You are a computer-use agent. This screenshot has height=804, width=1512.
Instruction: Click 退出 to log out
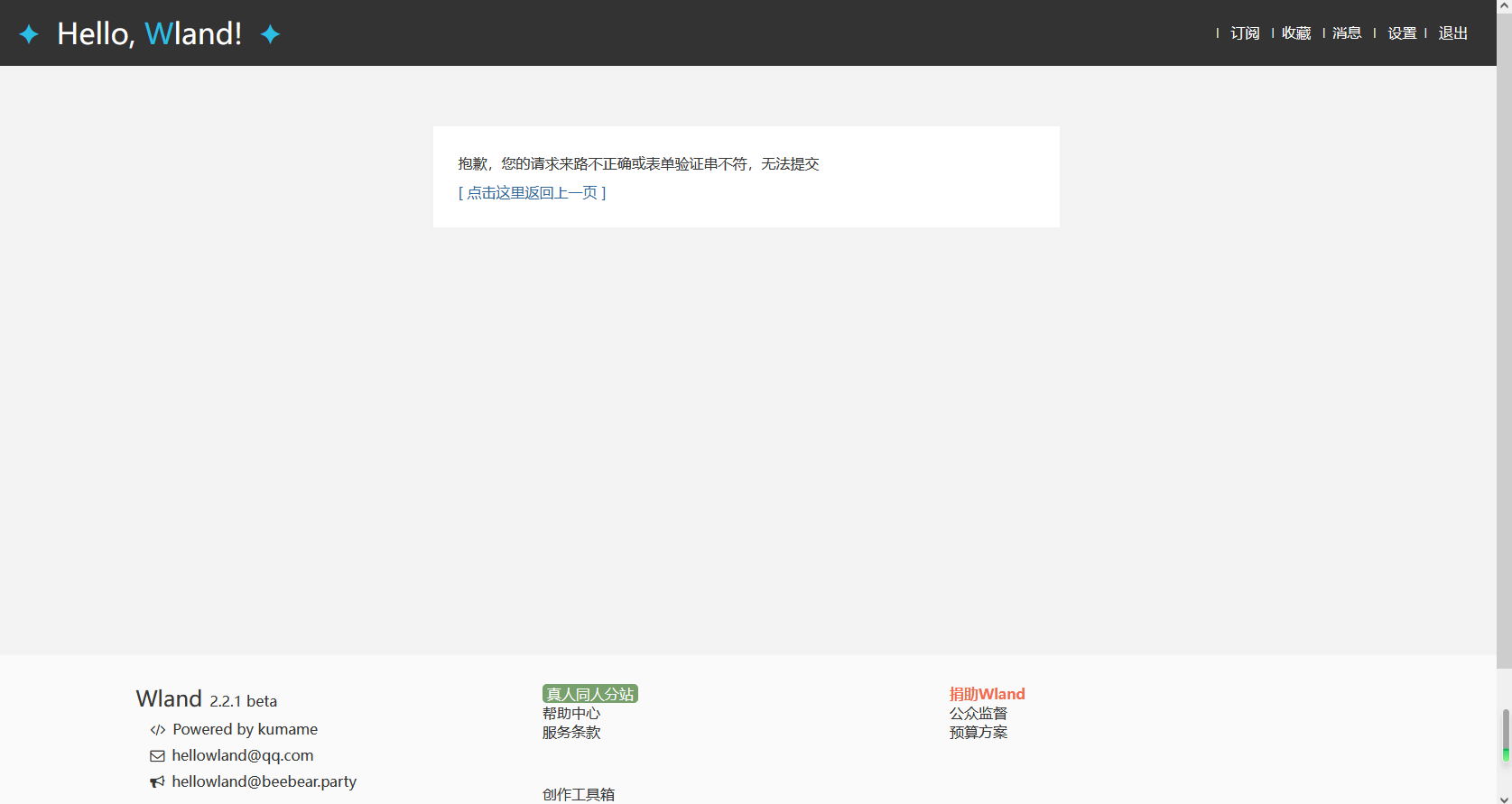[1452, 33]
